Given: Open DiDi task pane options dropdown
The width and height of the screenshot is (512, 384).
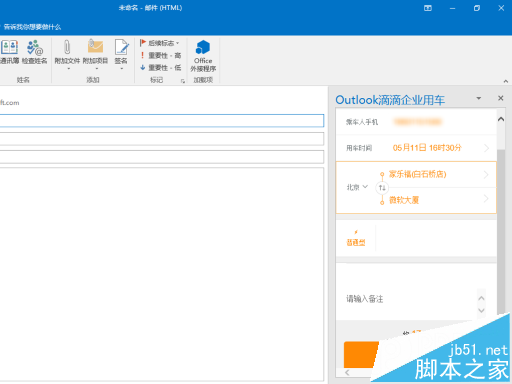Looking at the screenshot, I should click(x=479, y=98).
